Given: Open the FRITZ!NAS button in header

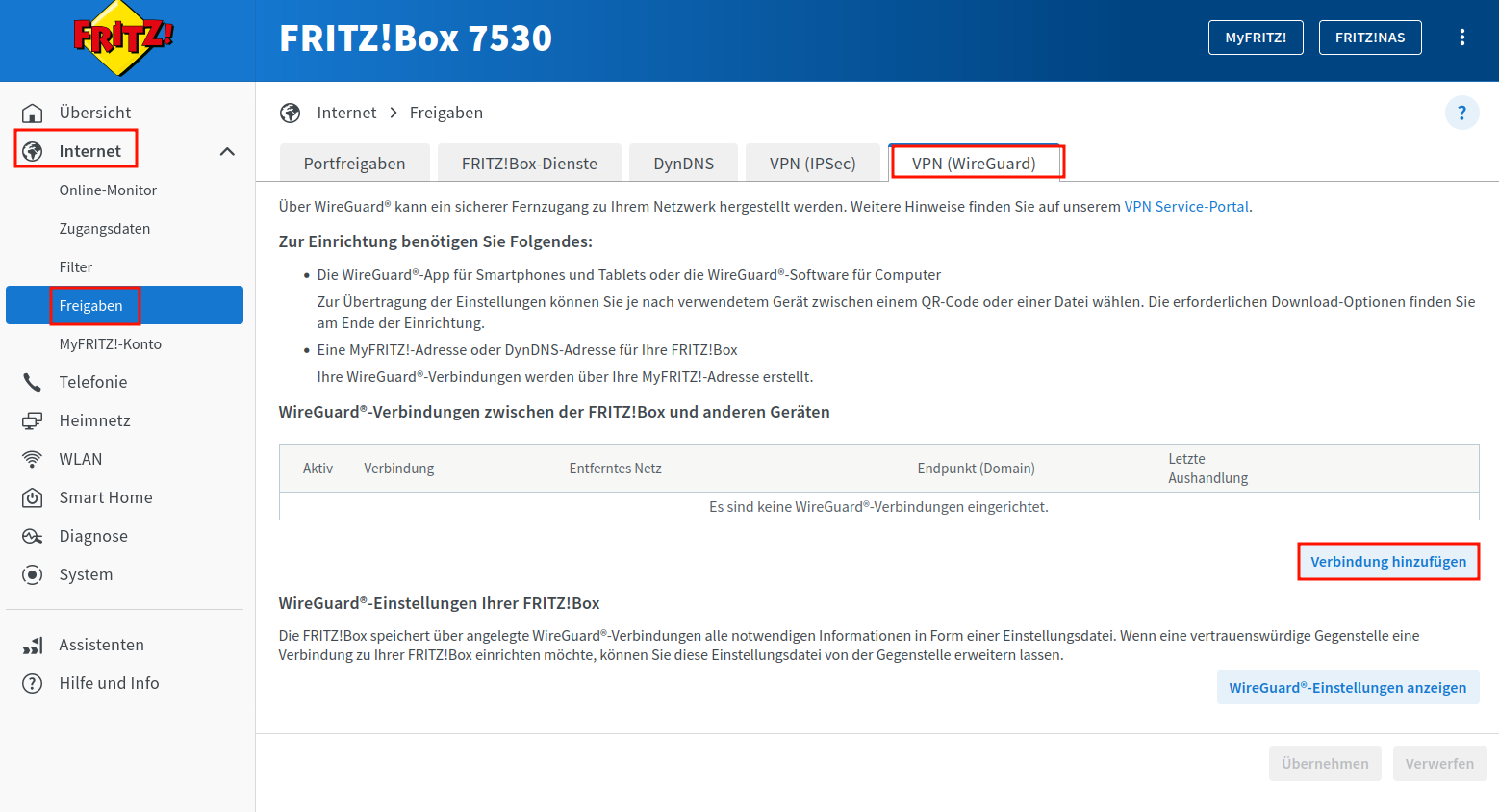Looking at the screenshot, I should coord(1369,38).
